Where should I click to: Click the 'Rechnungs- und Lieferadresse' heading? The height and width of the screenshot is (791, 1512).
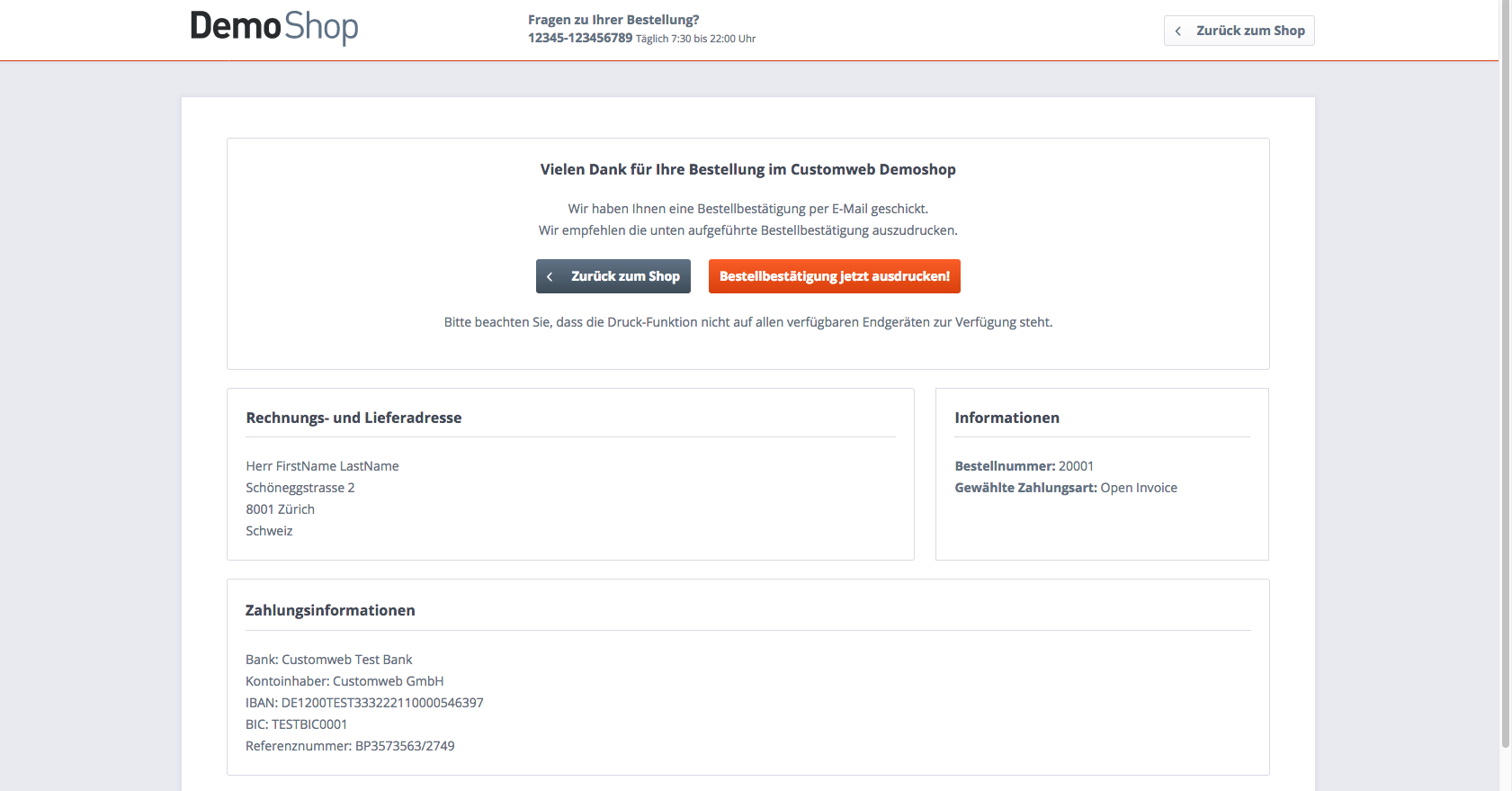coord(353,418)
